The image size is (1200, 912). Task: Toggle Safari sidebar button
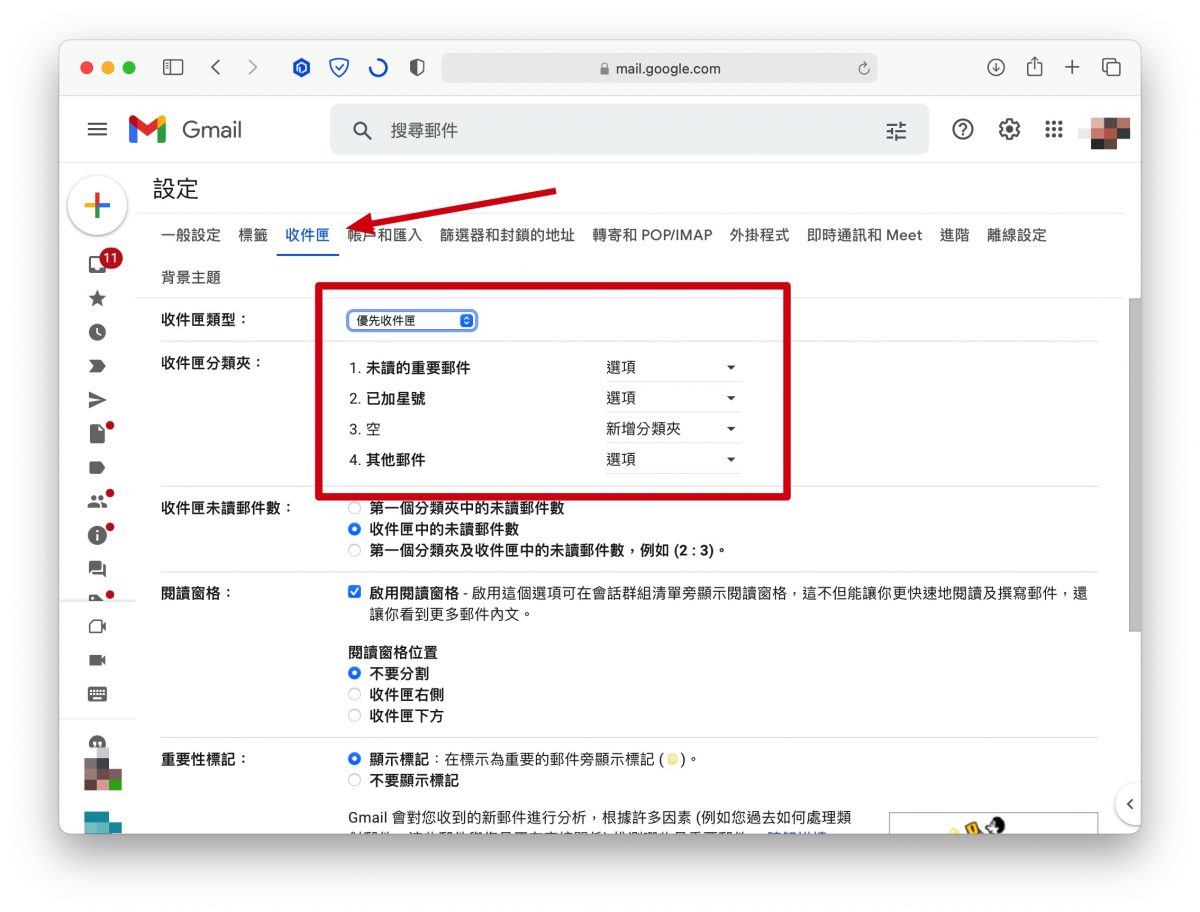pos(173,67)
